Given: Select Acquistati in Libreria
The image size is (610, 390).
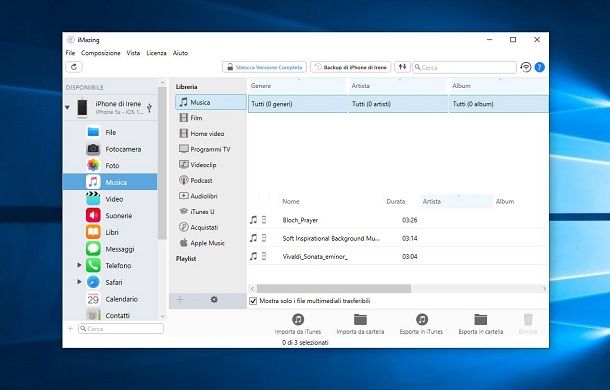Looking at the screenshot, I should pos(211,227).
